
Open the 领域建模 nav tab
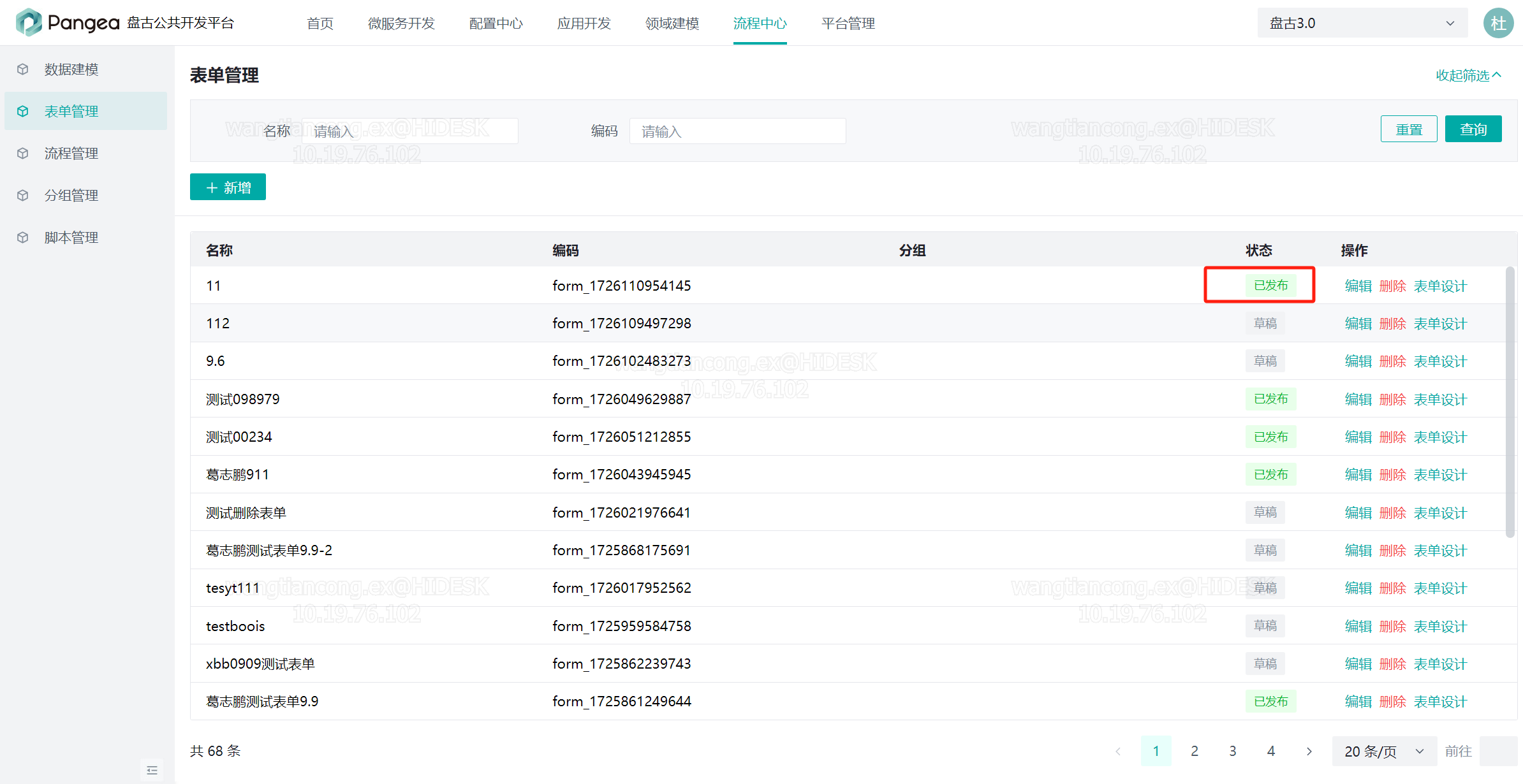coord(672,24)
